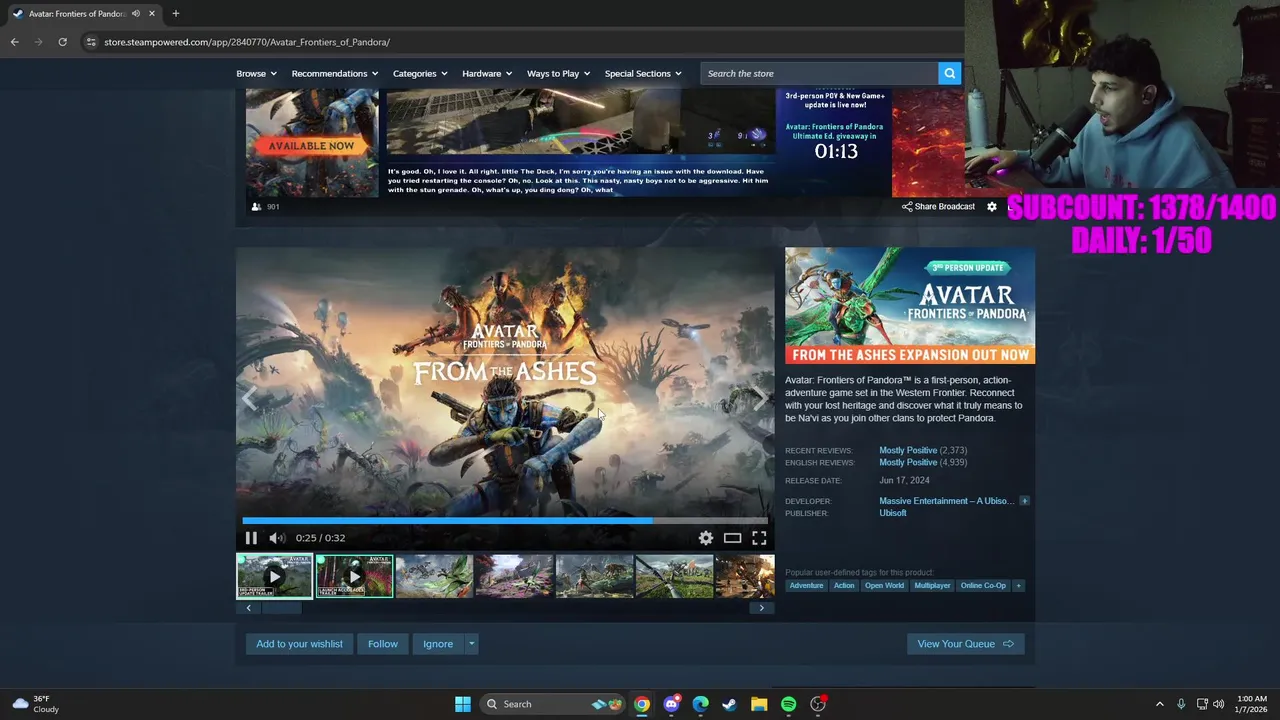The width and height of the screenshot is (1280, 720).
Task: Select the Multiplayer tag
Action: (x=932, y=586)
